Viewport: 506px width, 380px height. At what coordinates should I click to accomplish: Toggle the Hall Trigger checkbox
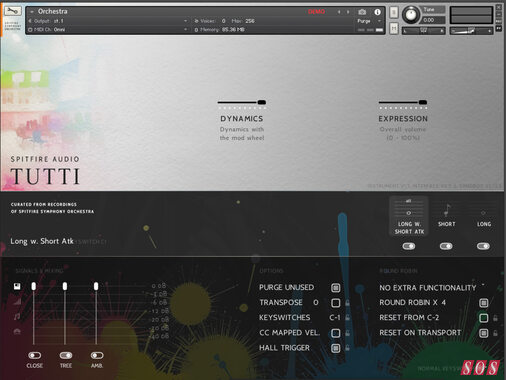[x=336, y=348]
